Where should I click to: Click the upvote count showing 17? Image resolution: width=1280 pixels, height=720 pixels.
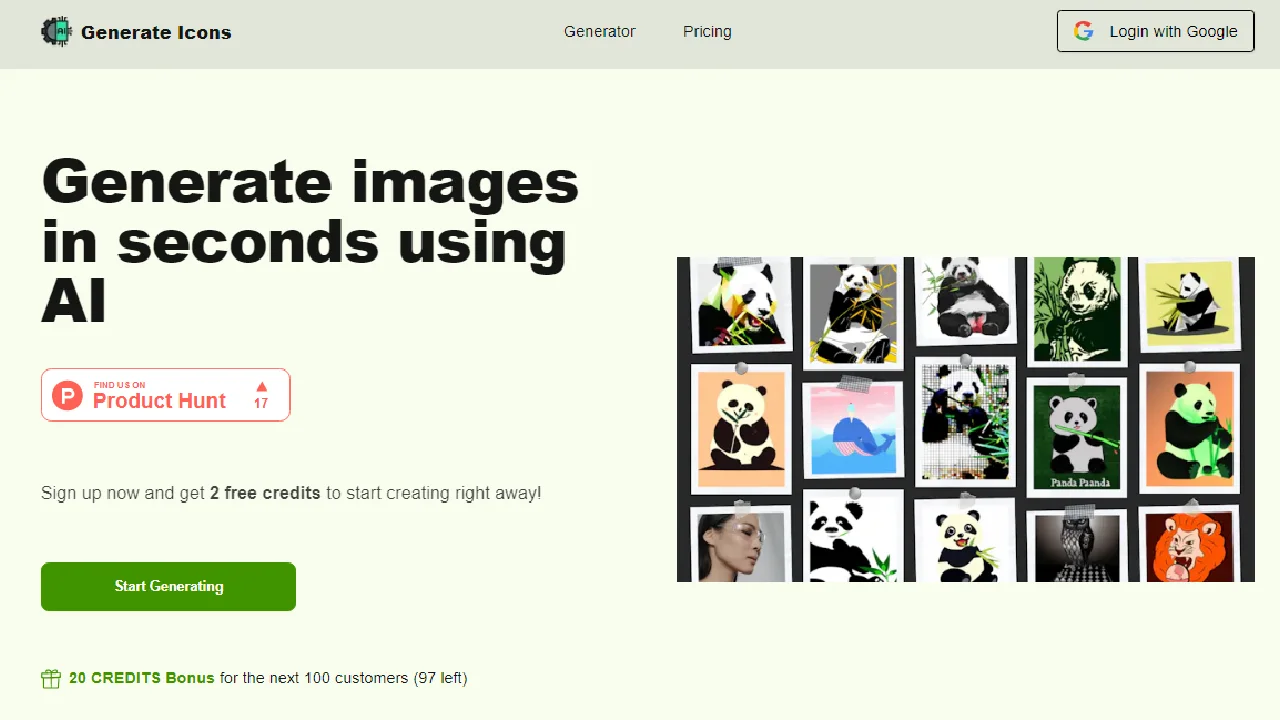tap(260, 404)
